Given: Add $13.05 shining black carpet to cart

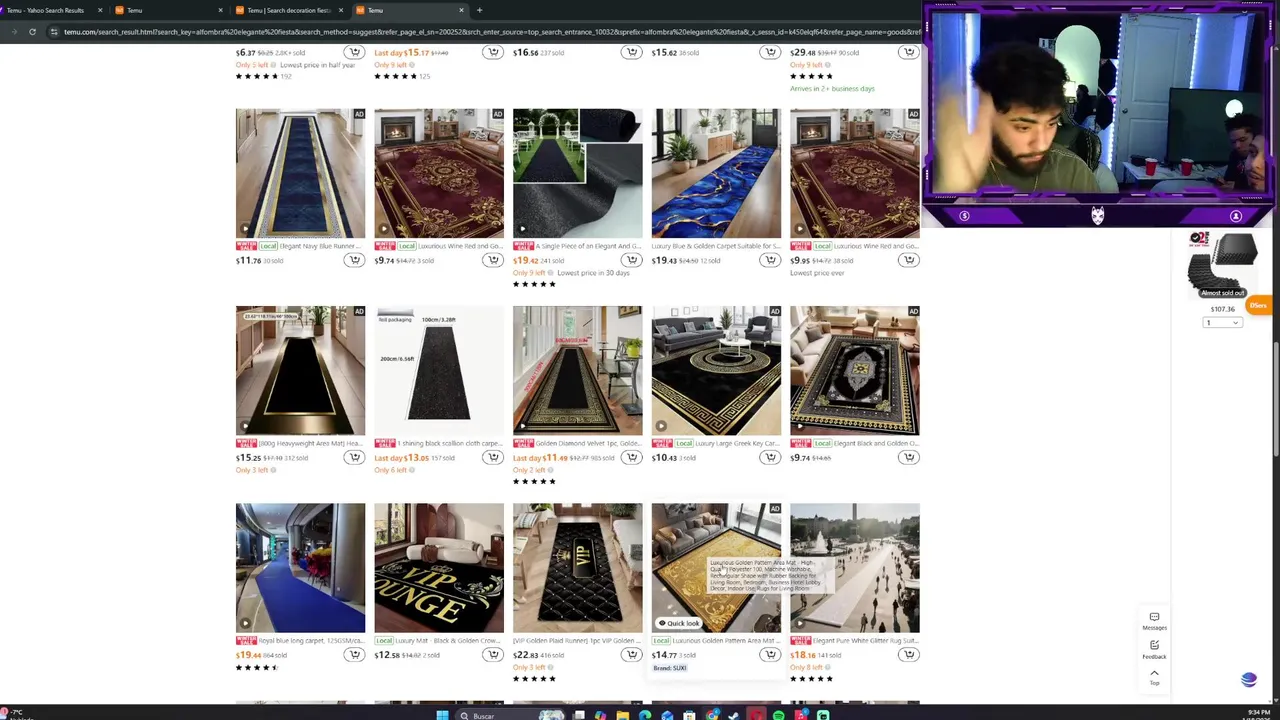Looking at the screenshot, I should (493, 457).
